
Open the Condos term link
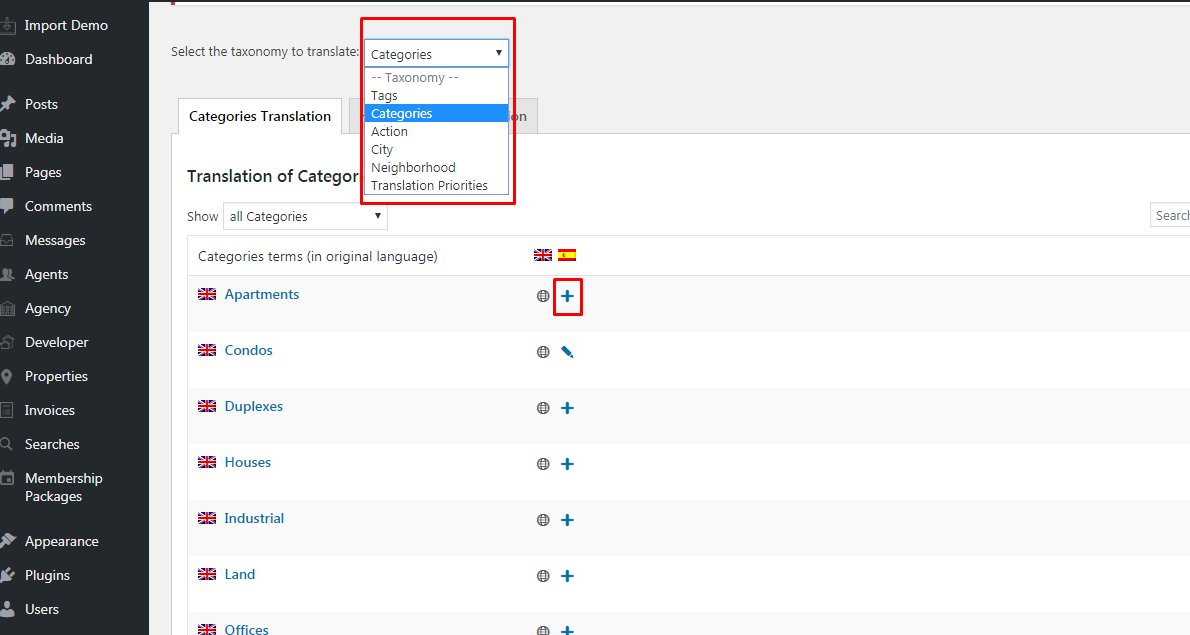pos(248,350)
